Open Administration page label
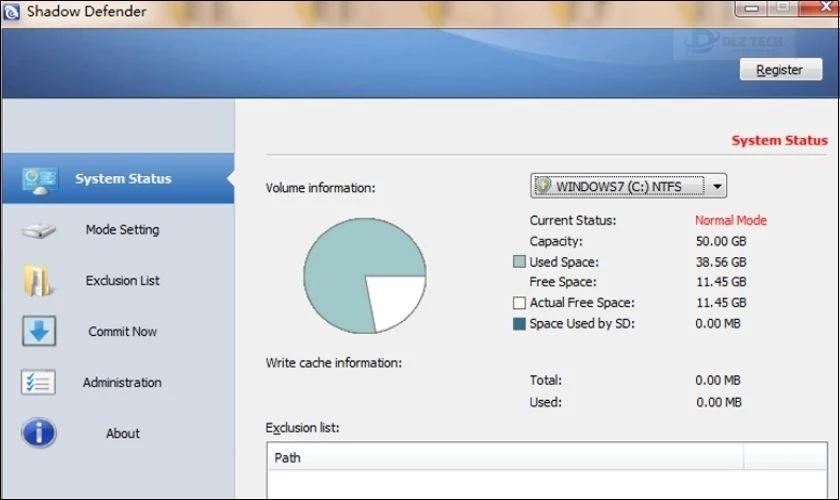This screenshot has height=500, width=840. [x=122, y=382]
